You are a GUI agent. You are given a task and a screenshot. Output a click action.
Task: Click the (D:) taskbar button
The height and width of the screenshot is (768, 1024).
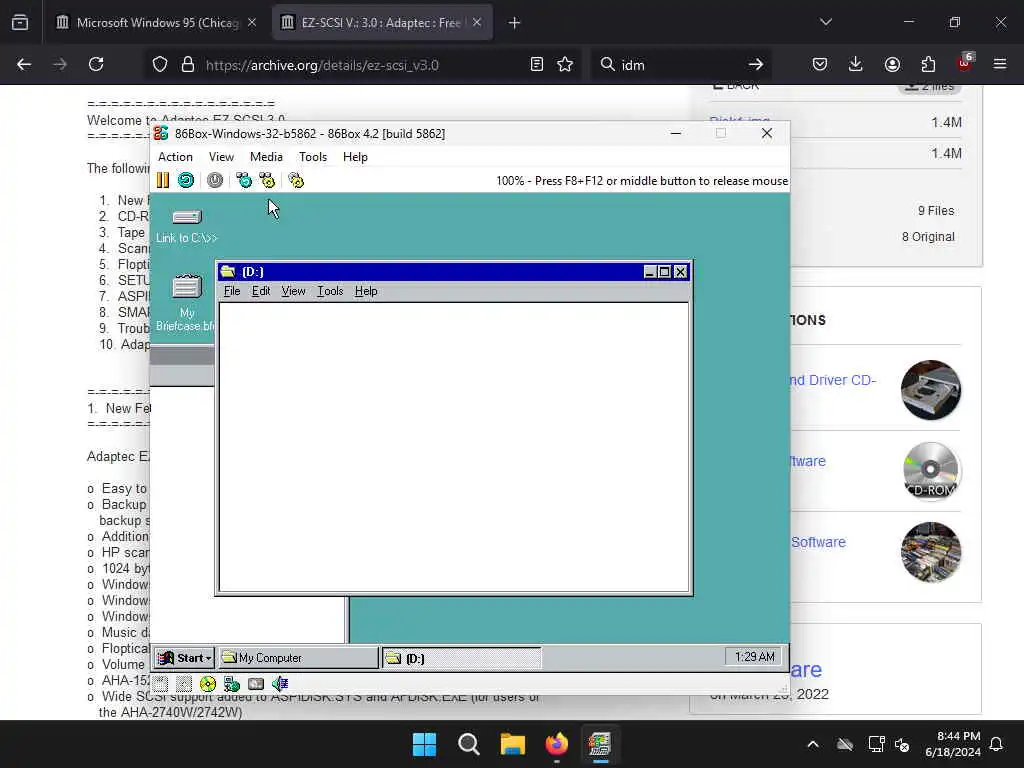tap(461, 658)
